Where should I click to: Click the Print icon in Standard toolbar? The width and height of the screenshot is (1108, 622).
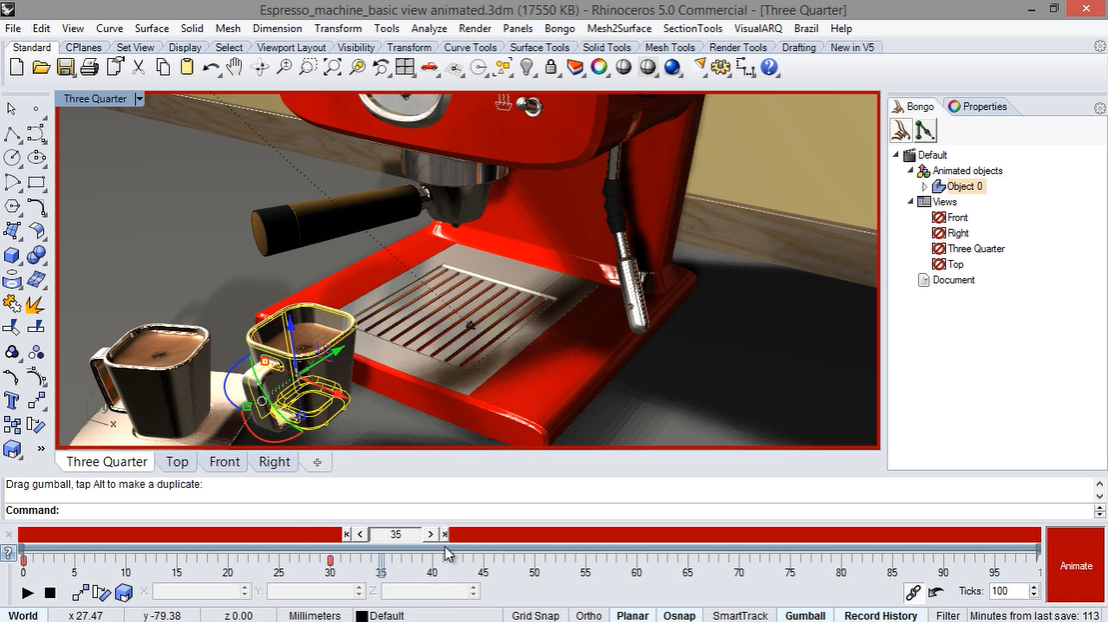click(90, 67)
